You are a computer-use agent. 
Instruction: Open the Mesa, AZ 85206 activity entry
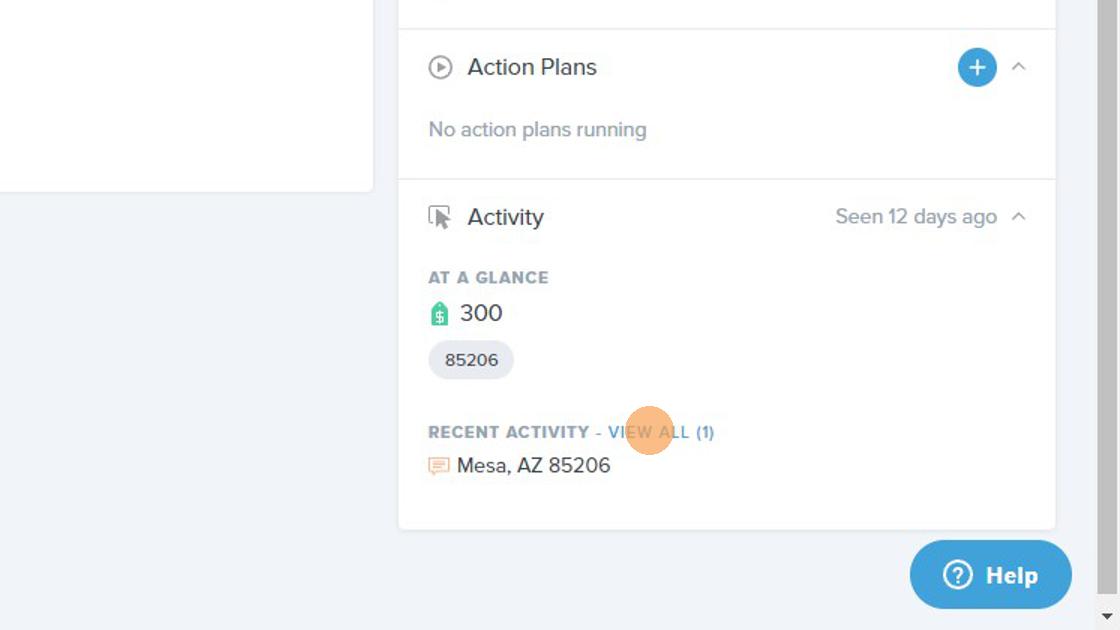pos(533,466)
